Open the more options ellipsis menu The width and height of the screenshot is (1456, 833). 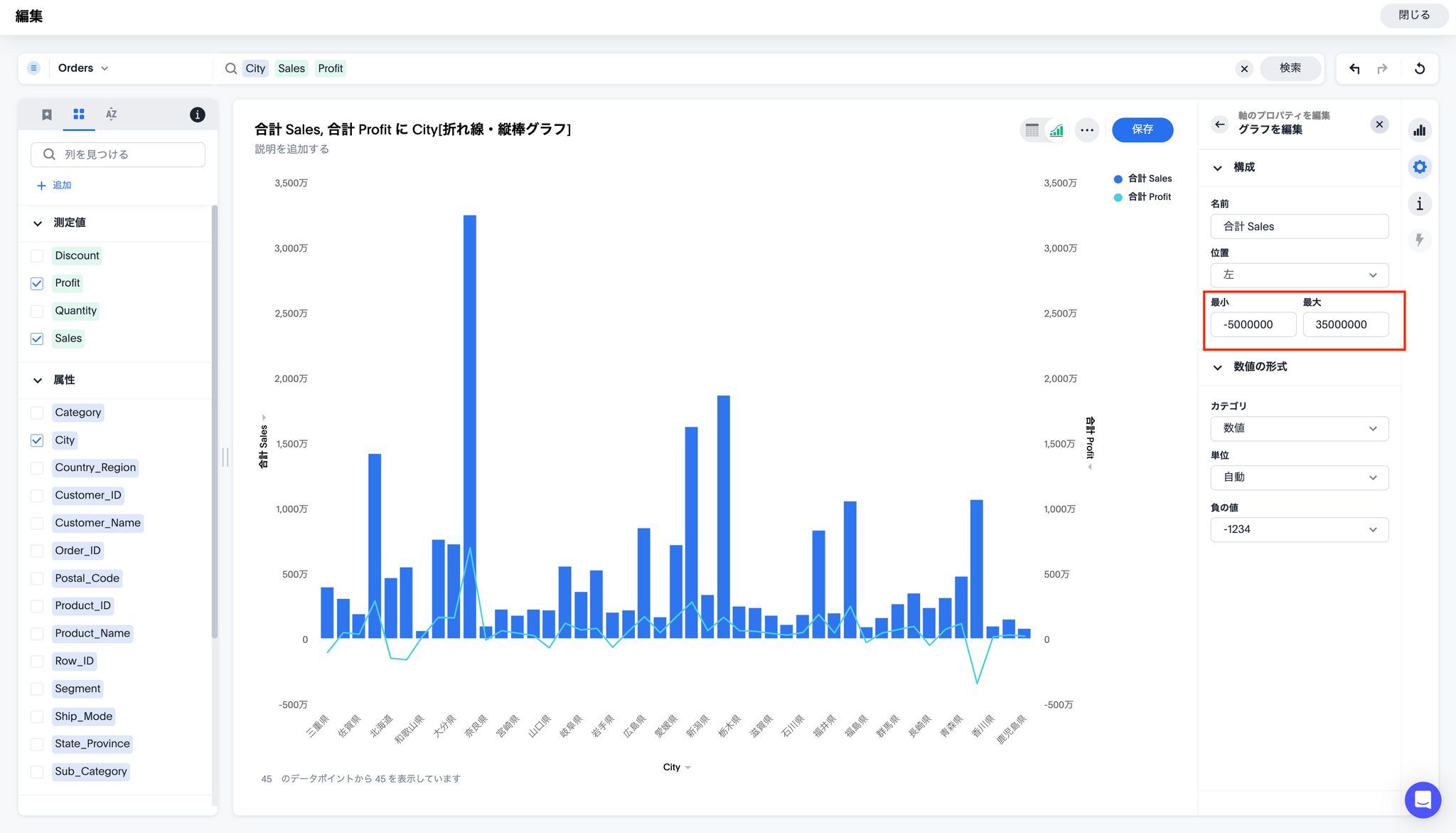pyautogui.click(x=1086, y=130)
